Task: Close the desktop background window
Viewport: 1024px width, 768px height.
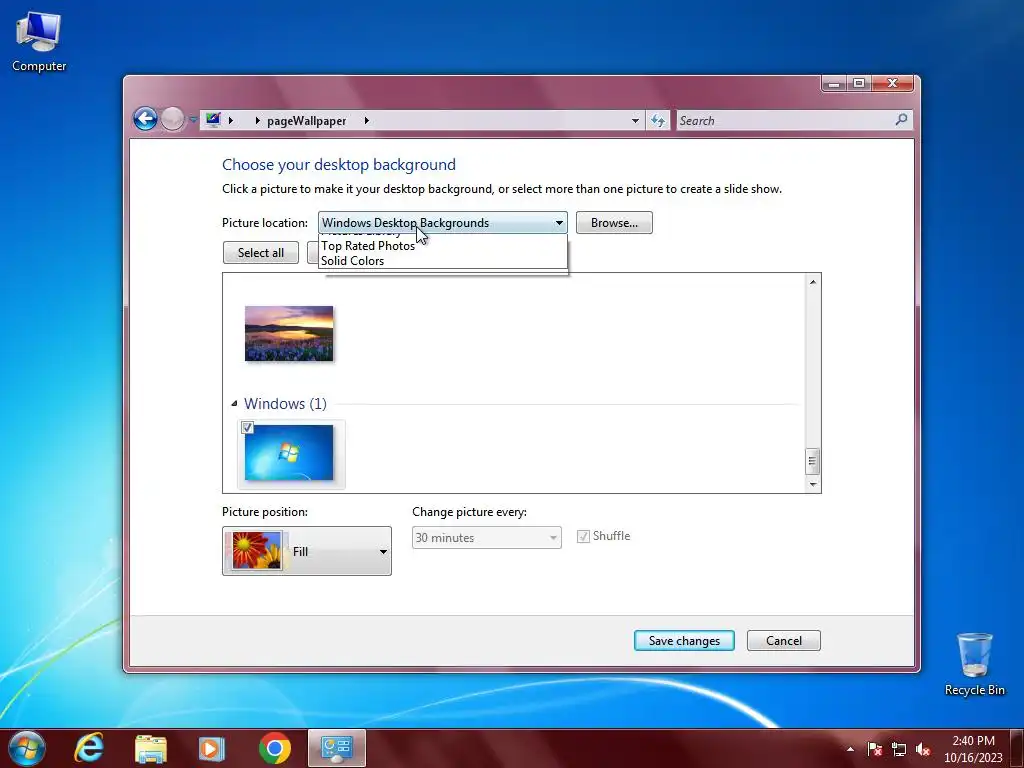Action: coord(893,83)
